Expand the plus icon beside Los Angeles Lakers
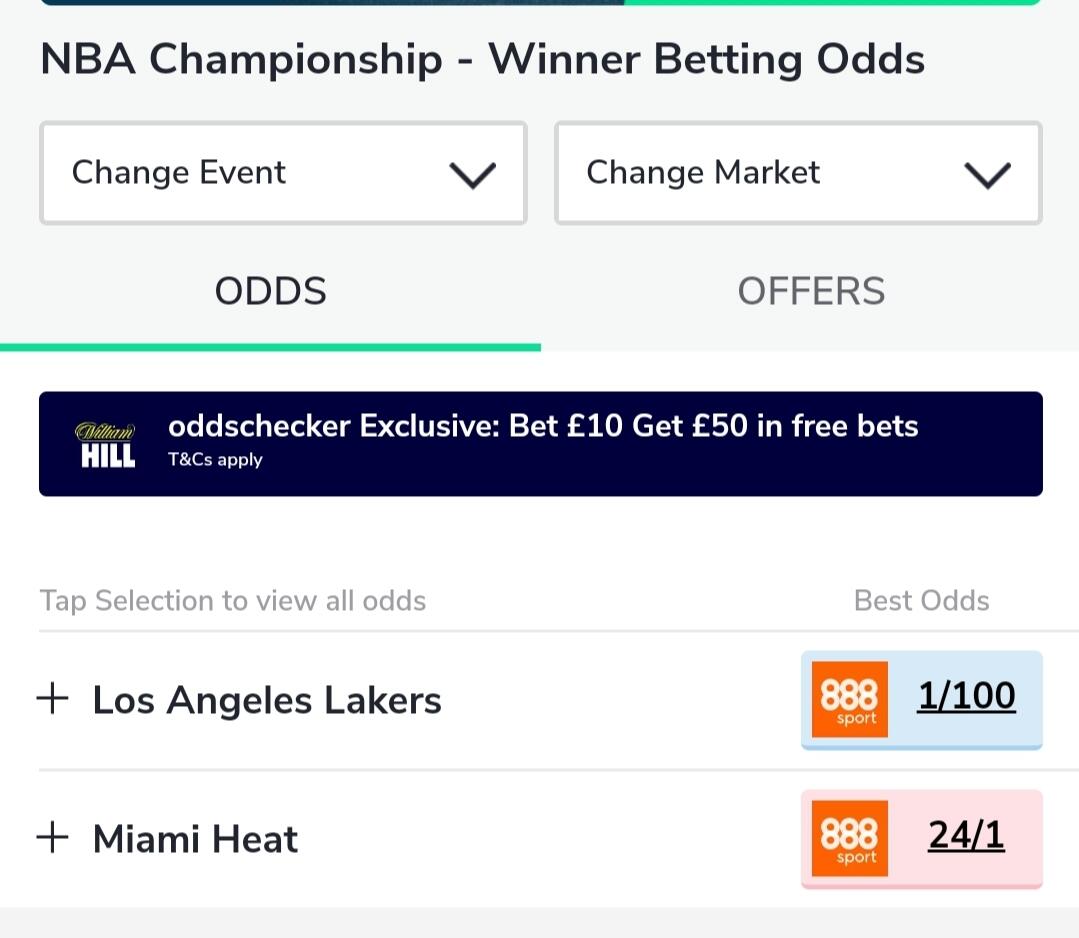The image size is (1079, 938). [52, 699]
